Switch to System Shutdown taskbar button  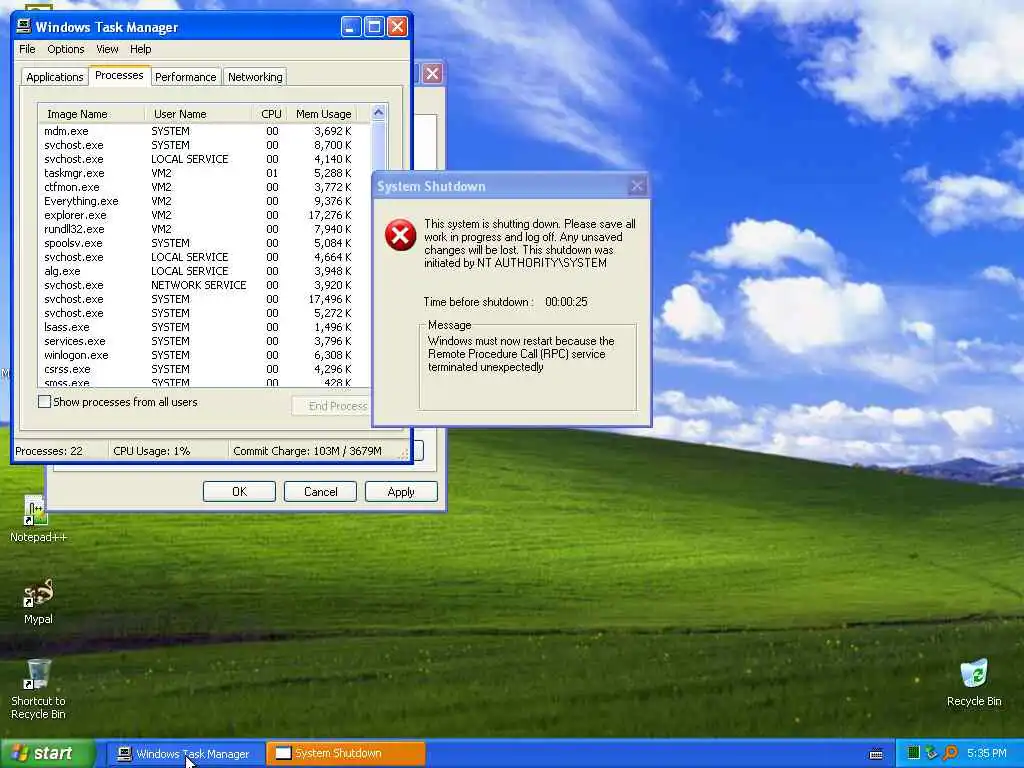click(x=346, y=754)
